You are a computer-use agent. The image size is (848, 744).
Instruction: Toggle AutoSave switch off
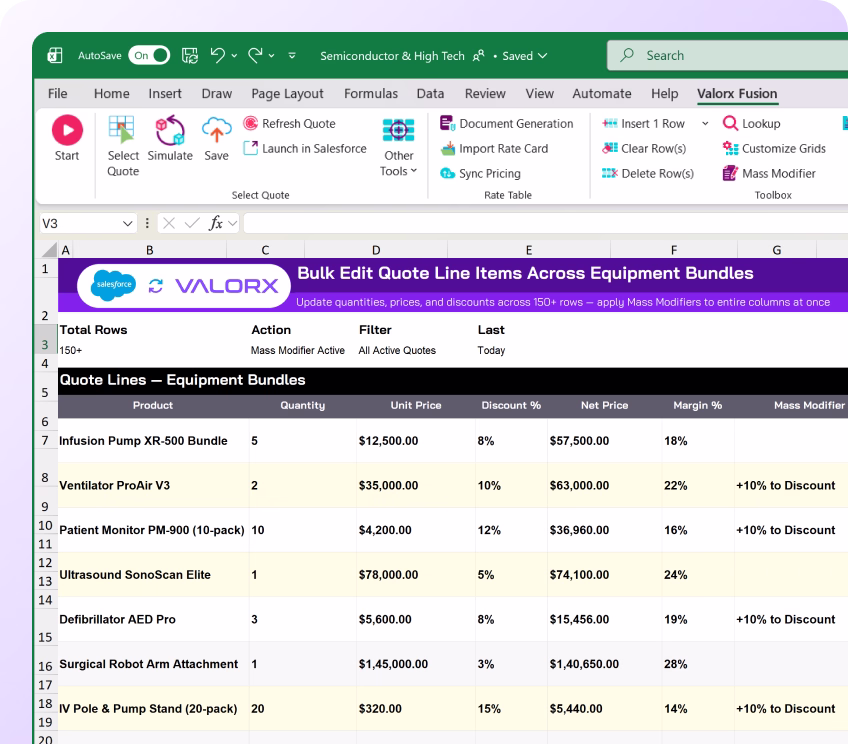[149, 55]
